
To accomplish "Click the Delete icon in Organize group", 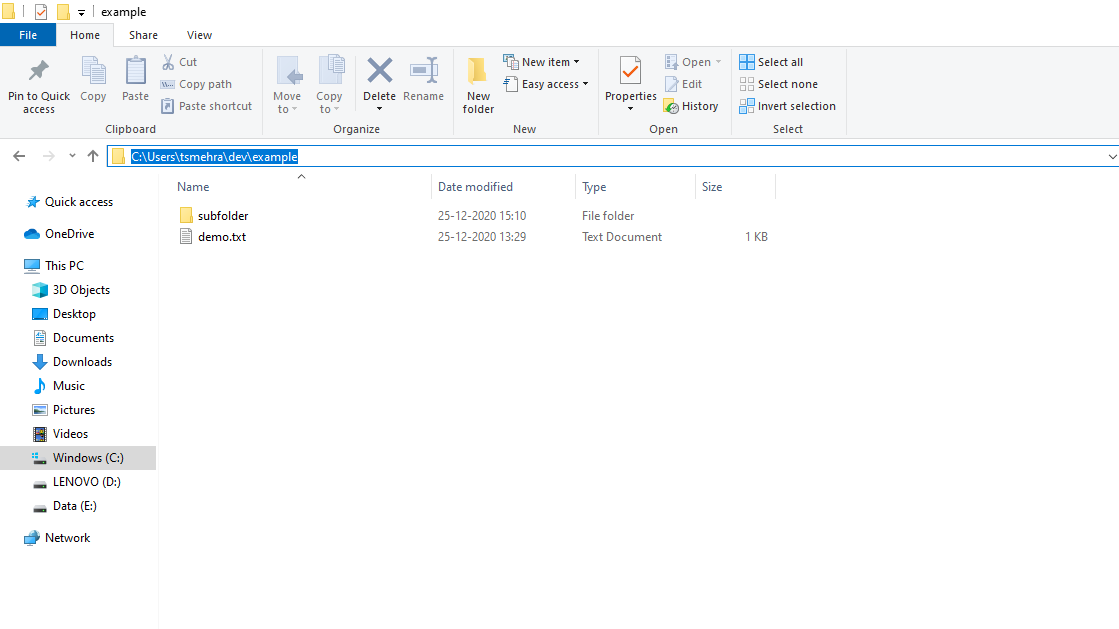I will click(x=379, y=71).
